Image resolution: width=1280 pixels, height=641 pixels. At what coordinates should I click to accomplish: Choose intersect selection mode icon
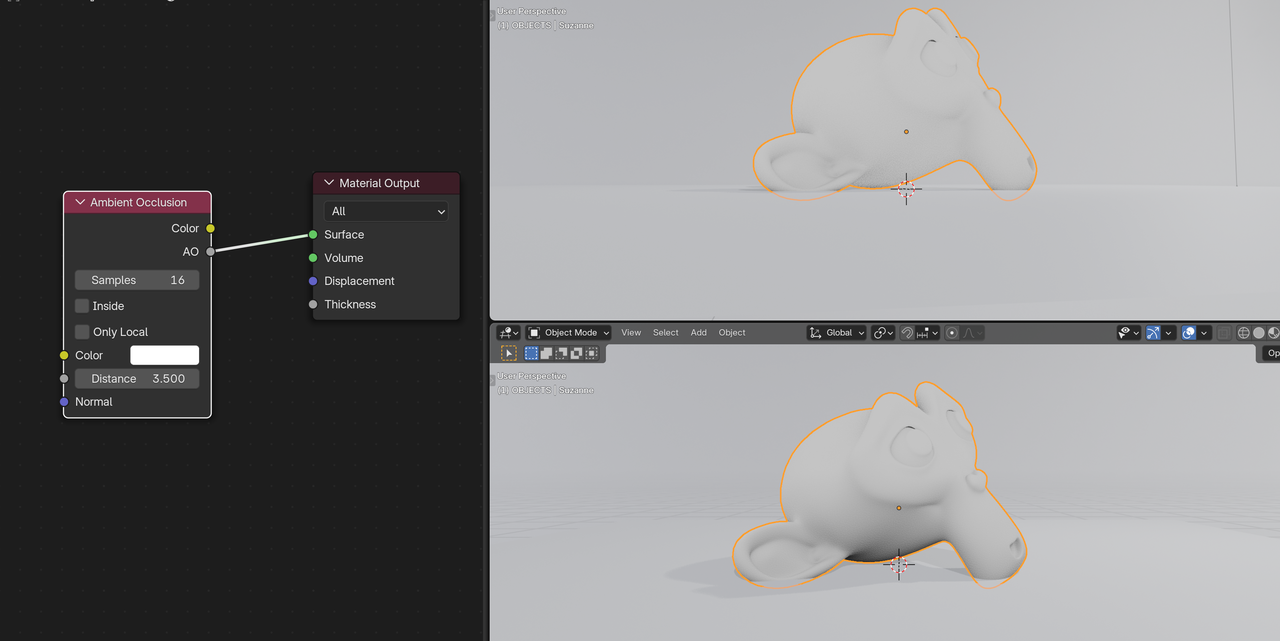(591, 353)
